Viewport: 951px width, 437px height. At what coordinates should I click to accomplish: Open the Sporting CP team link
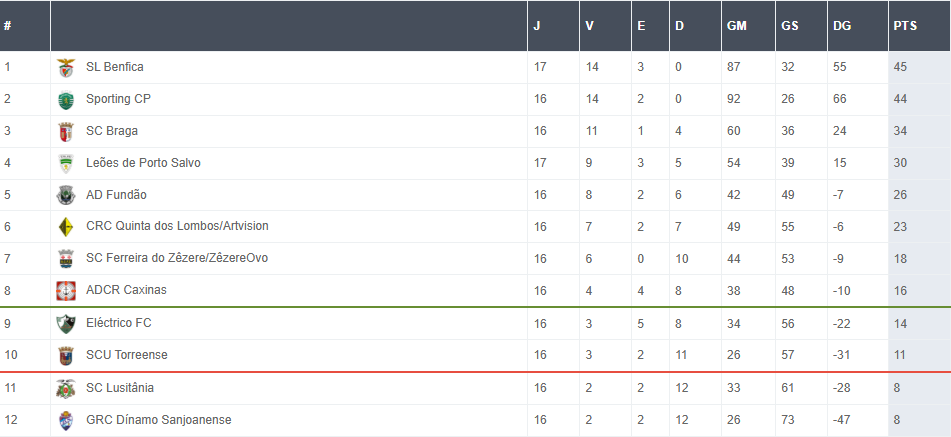point(118,99)
